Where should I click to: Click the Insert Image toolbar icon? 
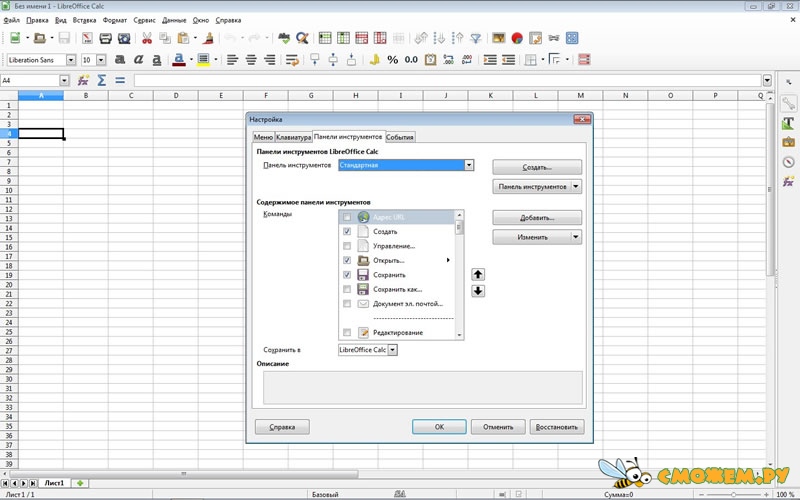point(498,38)
